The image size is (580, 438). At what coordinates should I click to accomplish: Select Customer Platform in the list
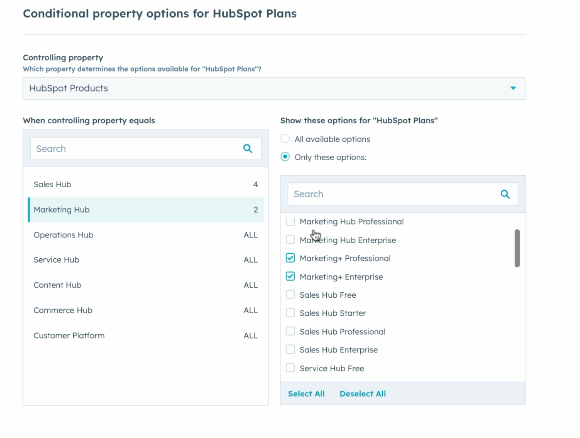[x=146, y=336]
